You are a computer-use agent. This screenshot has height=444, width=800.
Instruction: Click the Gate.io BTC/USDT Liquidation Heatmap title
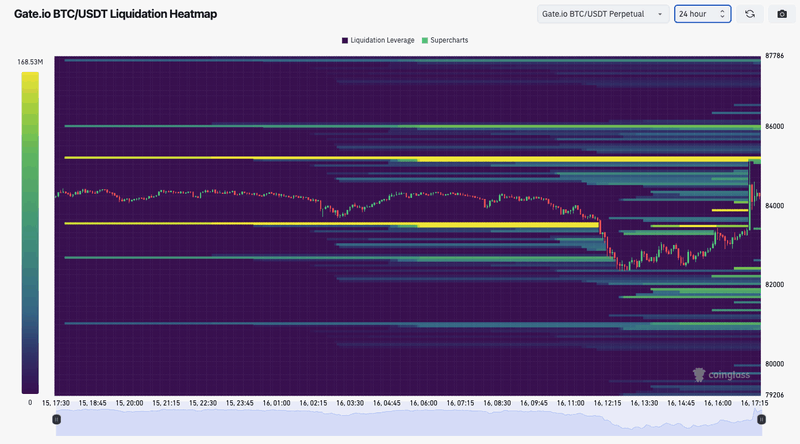tap(115, 14)
